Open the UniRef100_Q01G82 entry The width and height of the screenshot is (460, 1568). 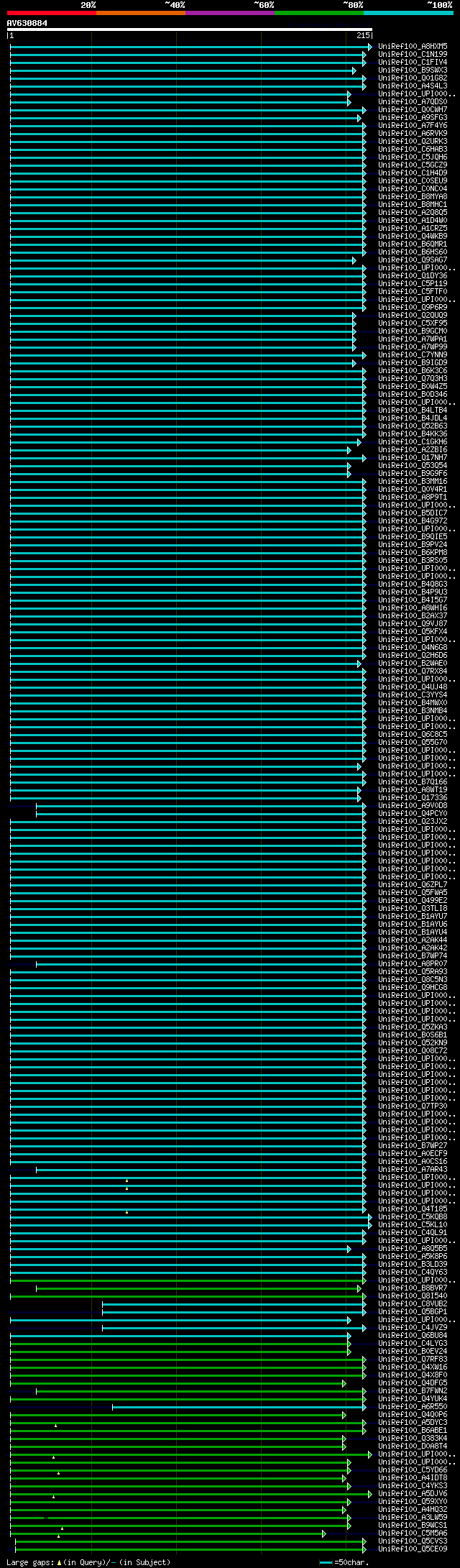point(413,78)
